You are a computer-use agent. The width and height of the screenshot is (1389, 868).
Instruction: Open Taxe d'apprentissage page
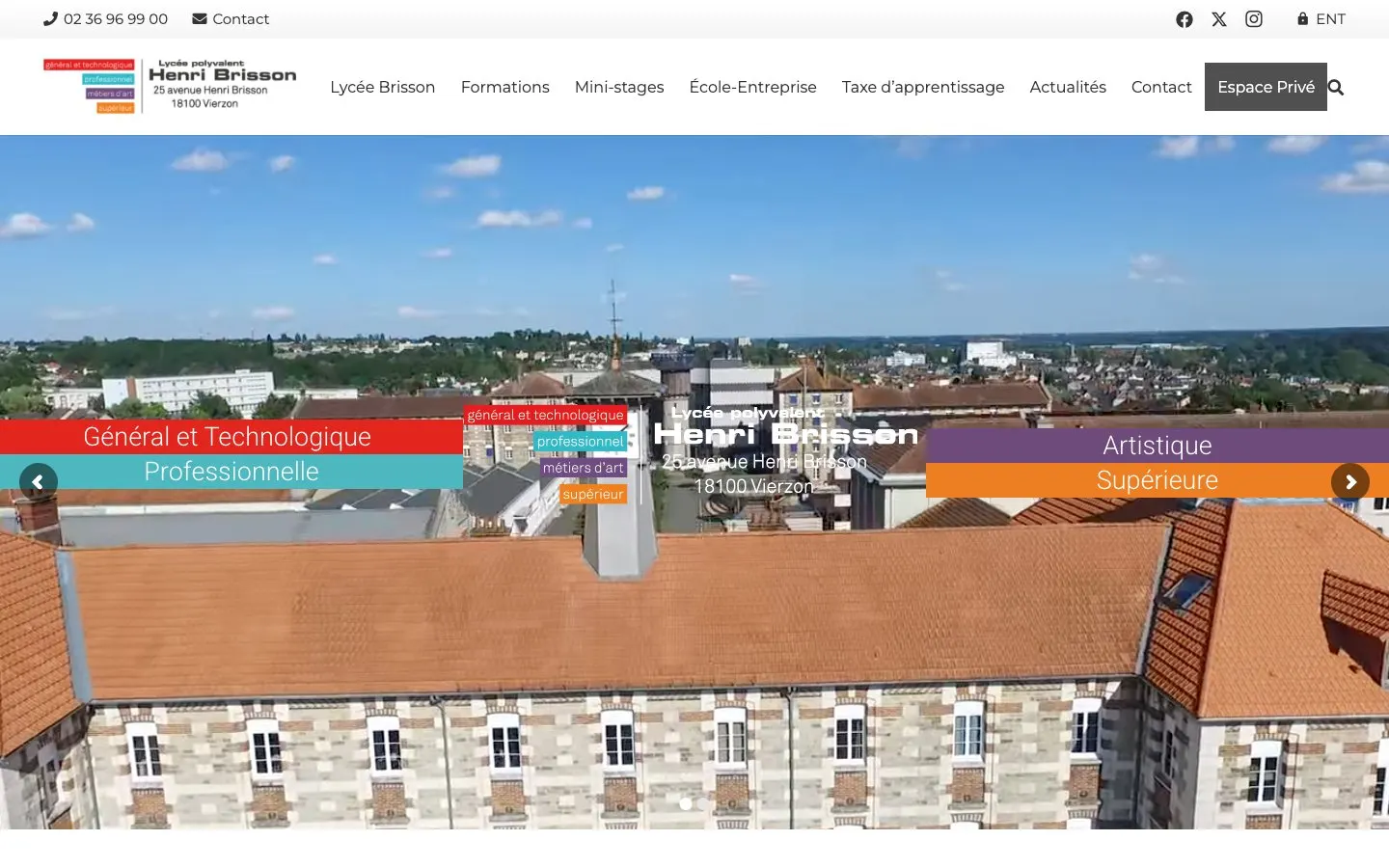(923, 87)
